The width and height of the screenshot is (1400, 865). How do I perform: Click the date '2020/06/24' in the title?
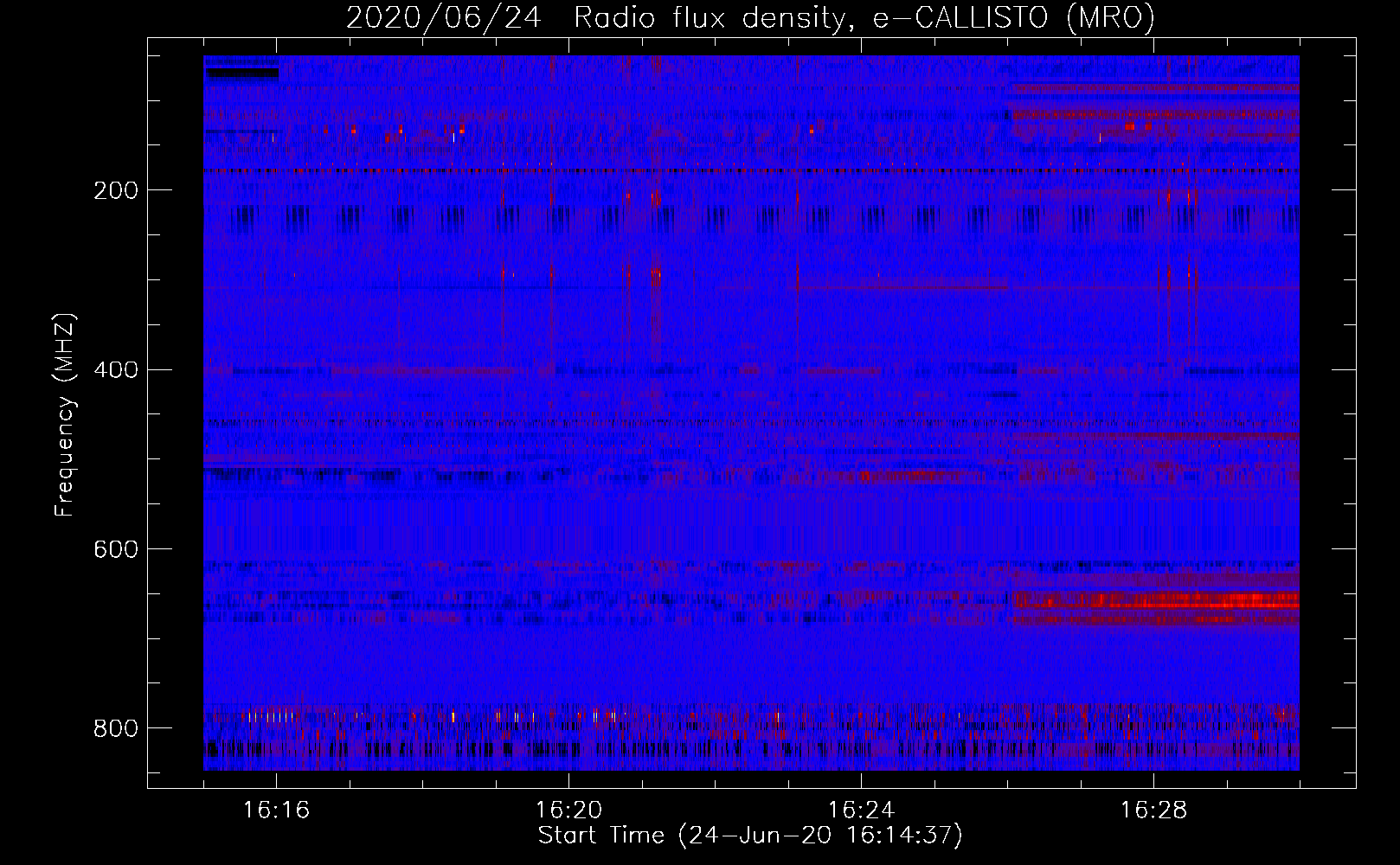(x=444, y=17)
